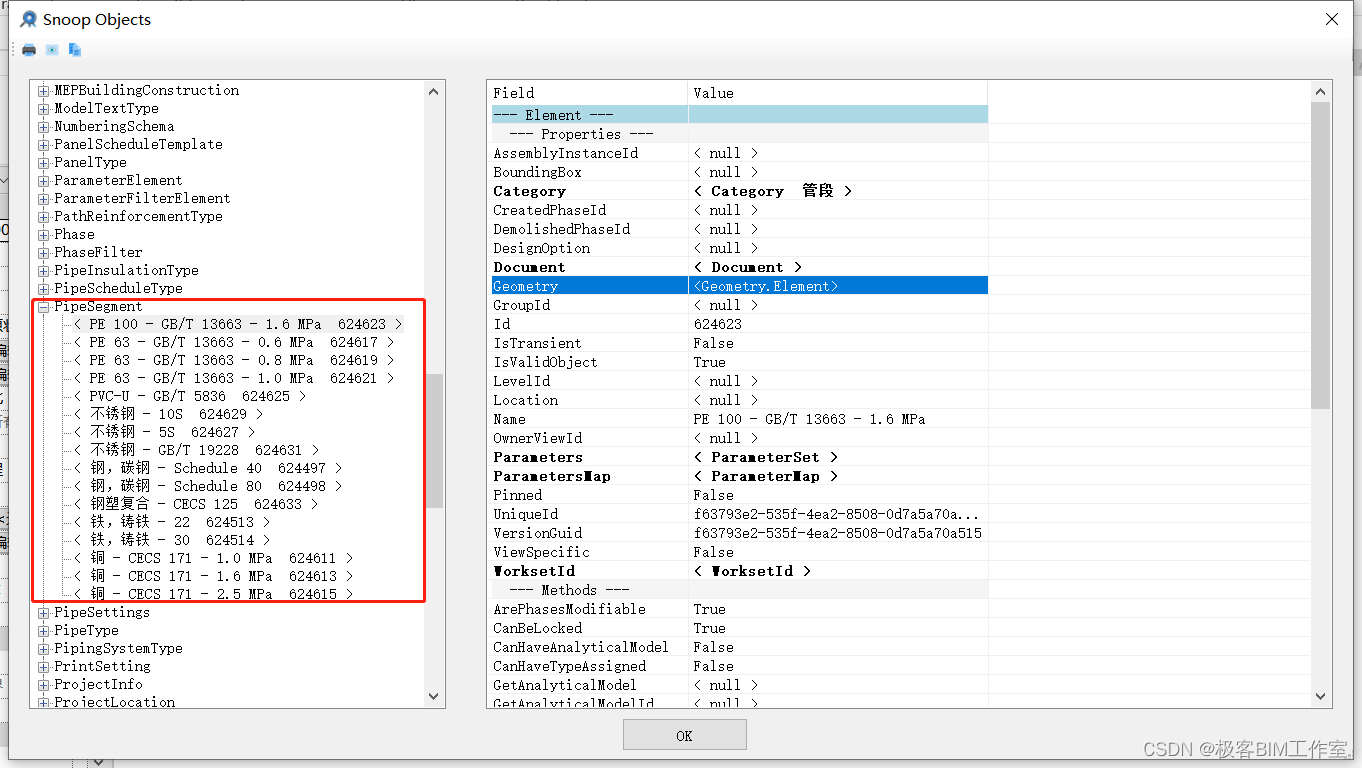Open the < ParameterMap > value link
Viewport: 1362px width, 768px height.
pyautogui.click(x=765, y=476)
